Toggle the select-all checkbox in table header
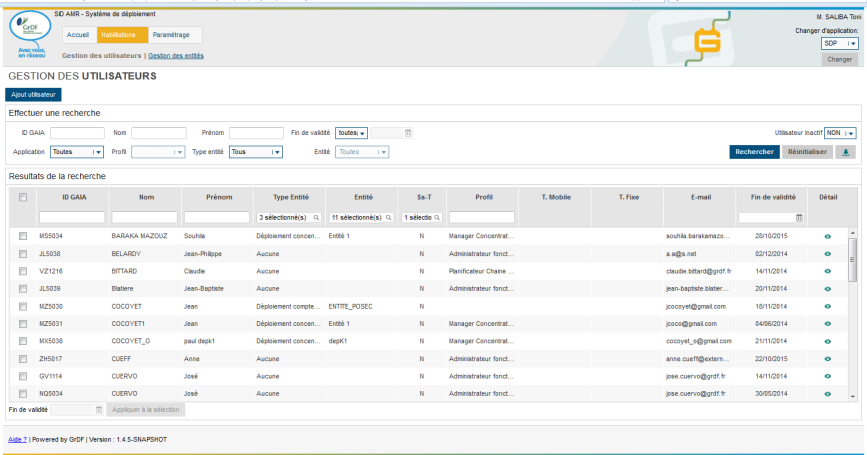Viewport: 867px width, 455px height. [23, 197]
